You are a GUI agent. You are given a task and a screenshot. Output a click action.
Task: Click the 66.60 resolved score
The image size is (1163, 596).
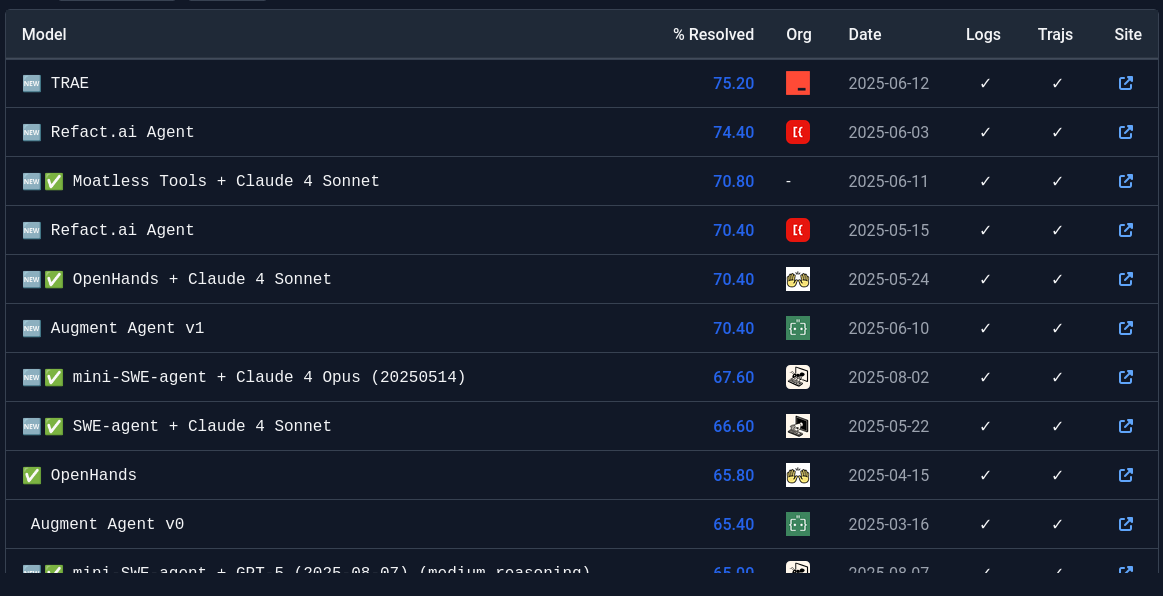point(734,426)
